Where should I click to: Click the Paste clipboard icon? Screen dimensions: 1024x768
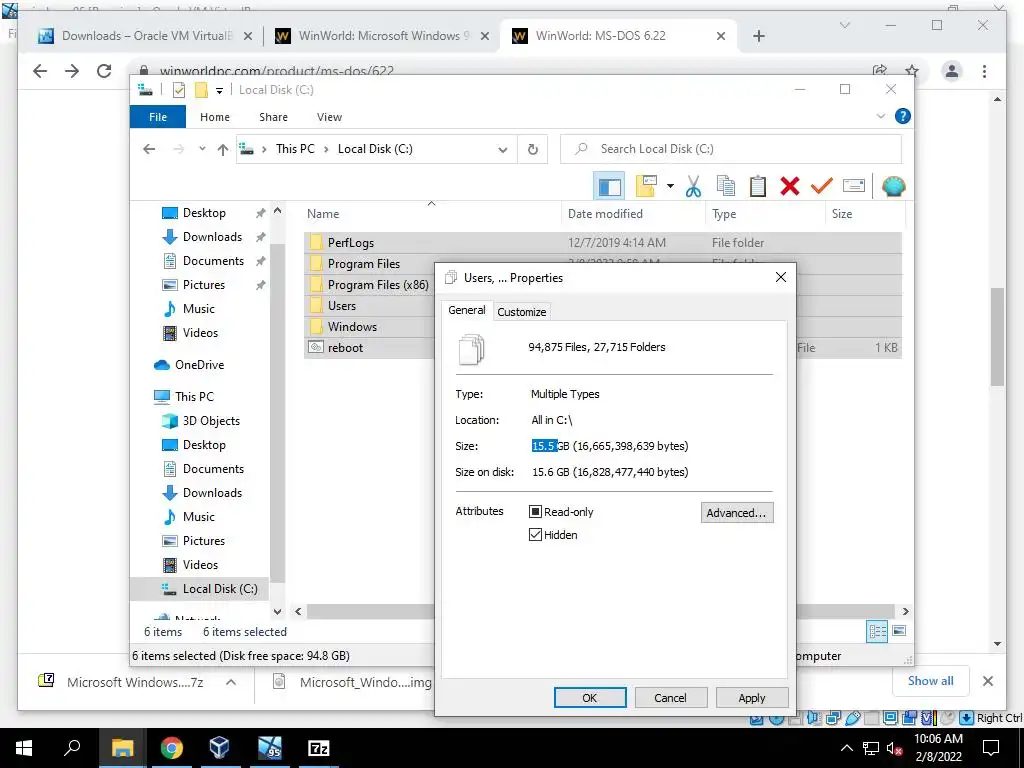point(758,186)
